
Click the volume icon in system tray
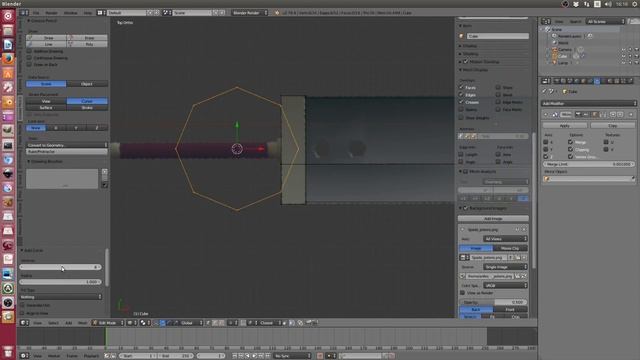[x=608, y=4]
